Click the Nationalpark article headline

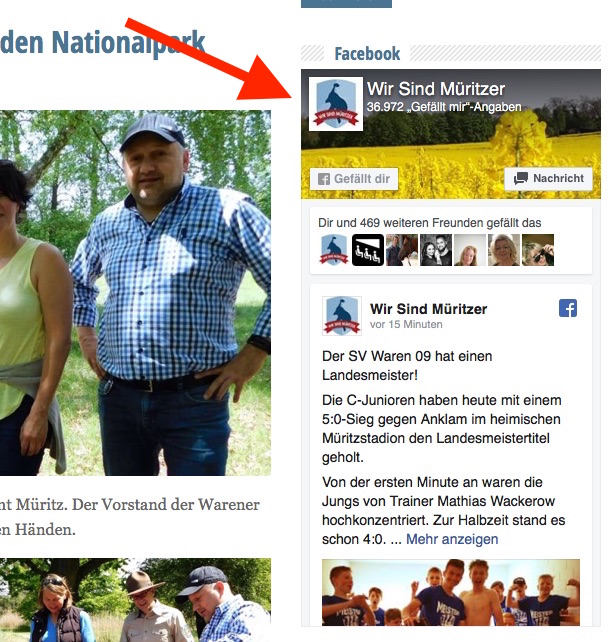102,42
